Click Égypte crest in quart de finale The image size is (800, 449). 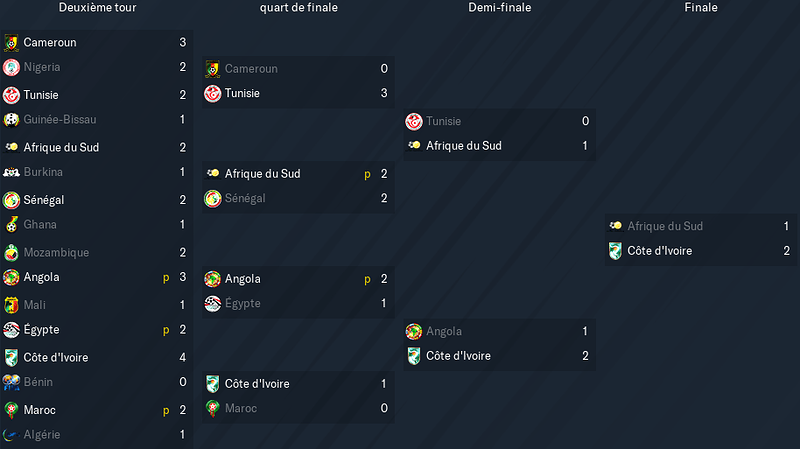213,304
